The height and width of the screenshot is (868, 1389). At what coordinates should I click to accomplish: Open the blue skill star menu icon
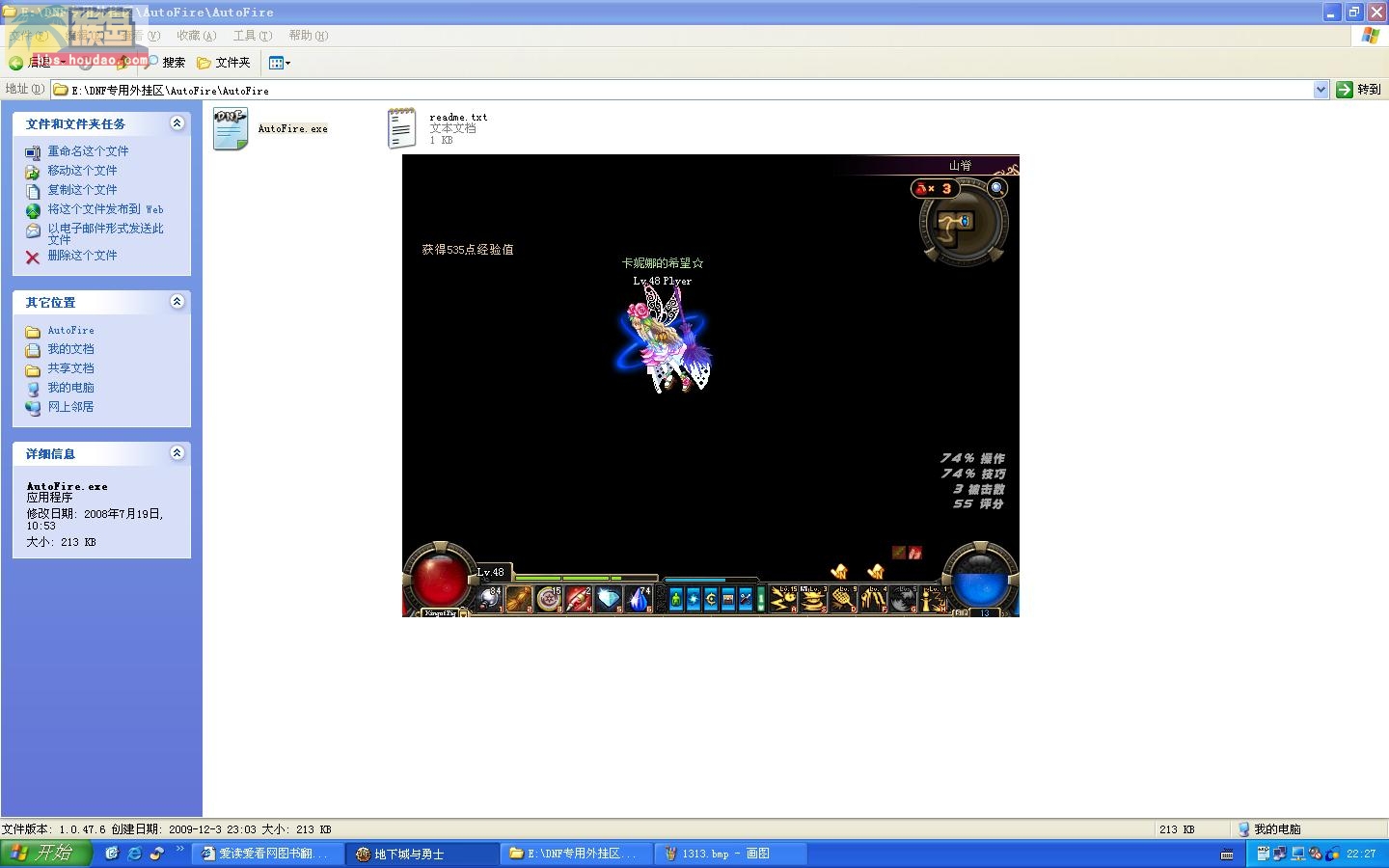[694, 599]
